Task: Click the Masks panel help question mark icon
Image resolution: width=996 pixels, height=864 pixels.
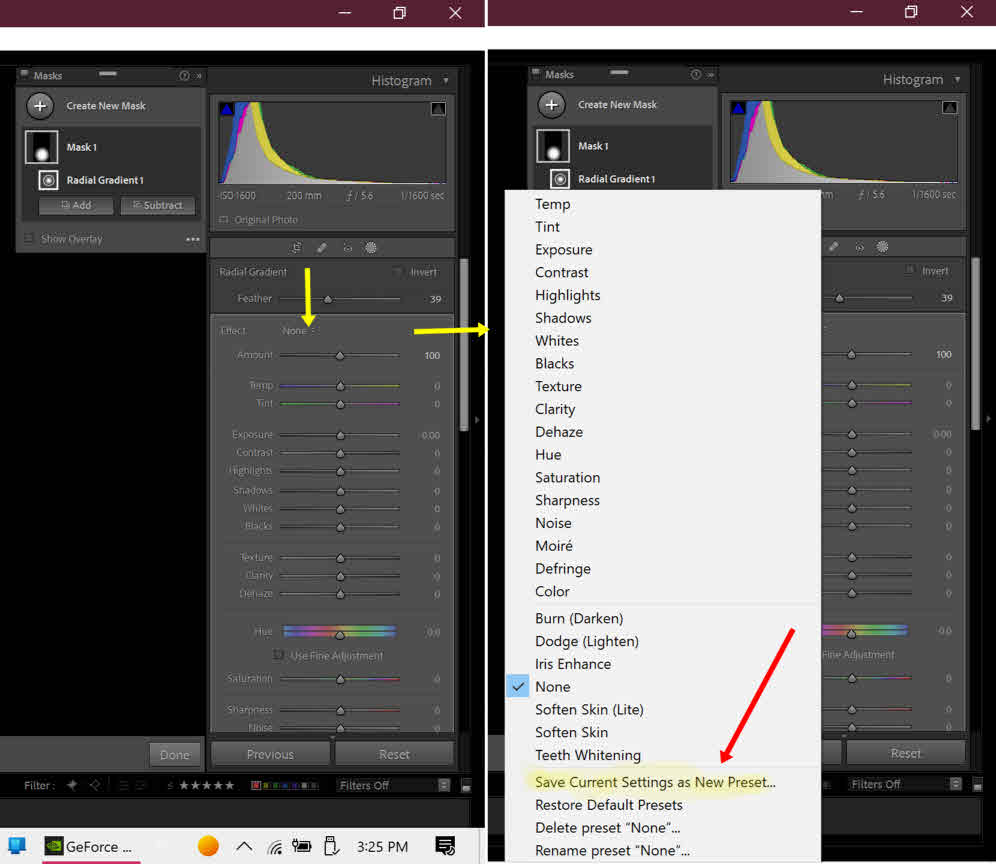Action: click(182, 75)
